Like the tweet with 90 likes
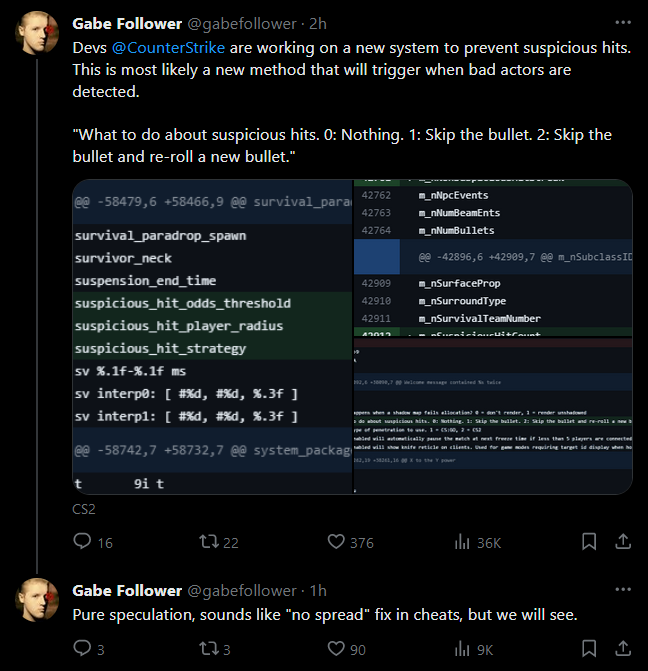This screenshot has height=671, width=648. click(x=337, y=649)
